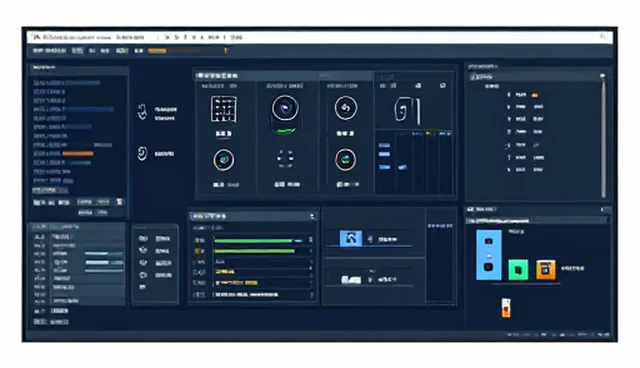Click first icon in the small icon list panel

point(143,238)
